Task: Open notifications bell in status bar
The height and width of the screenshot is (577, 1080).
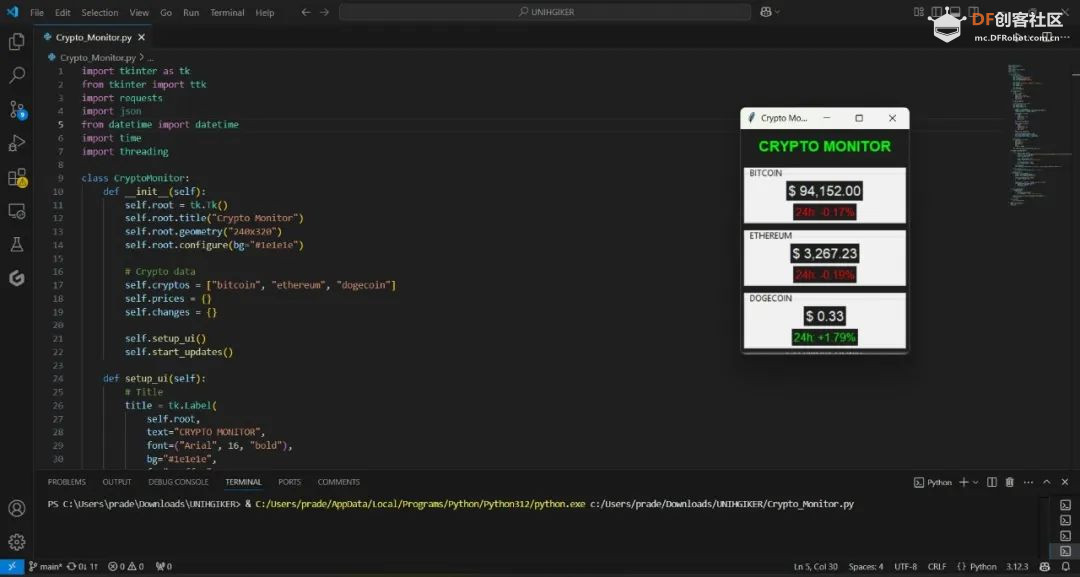Action: [x=1066, y=567]
